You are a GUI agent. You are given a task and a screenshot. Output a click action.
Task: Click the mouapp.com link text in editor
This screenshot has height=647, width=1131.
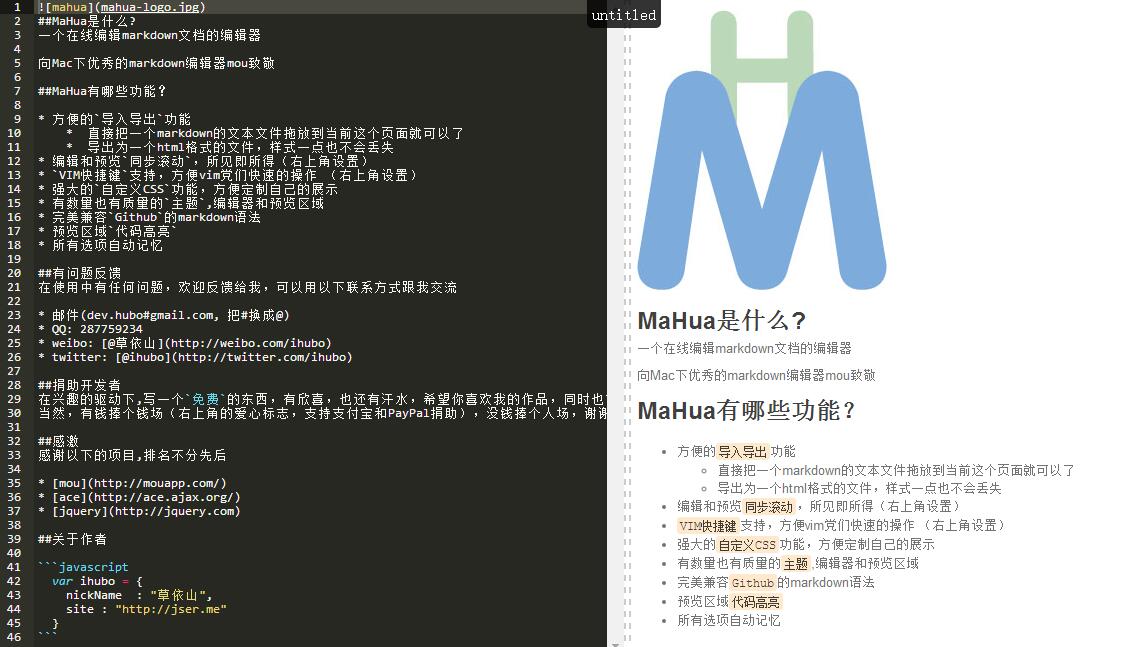(157, 483)
